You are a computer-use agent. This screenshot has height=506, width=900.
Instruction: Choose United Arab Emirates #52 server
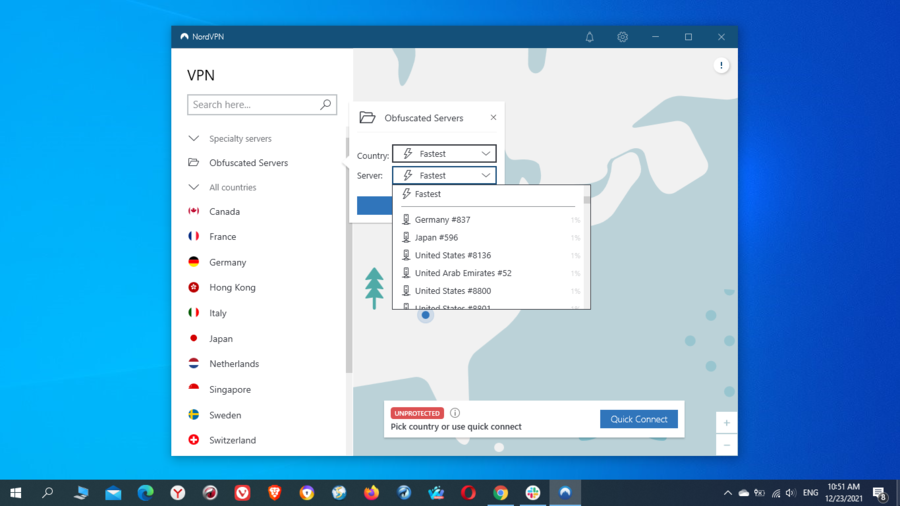pyautogui.click(x=462, y=273)
